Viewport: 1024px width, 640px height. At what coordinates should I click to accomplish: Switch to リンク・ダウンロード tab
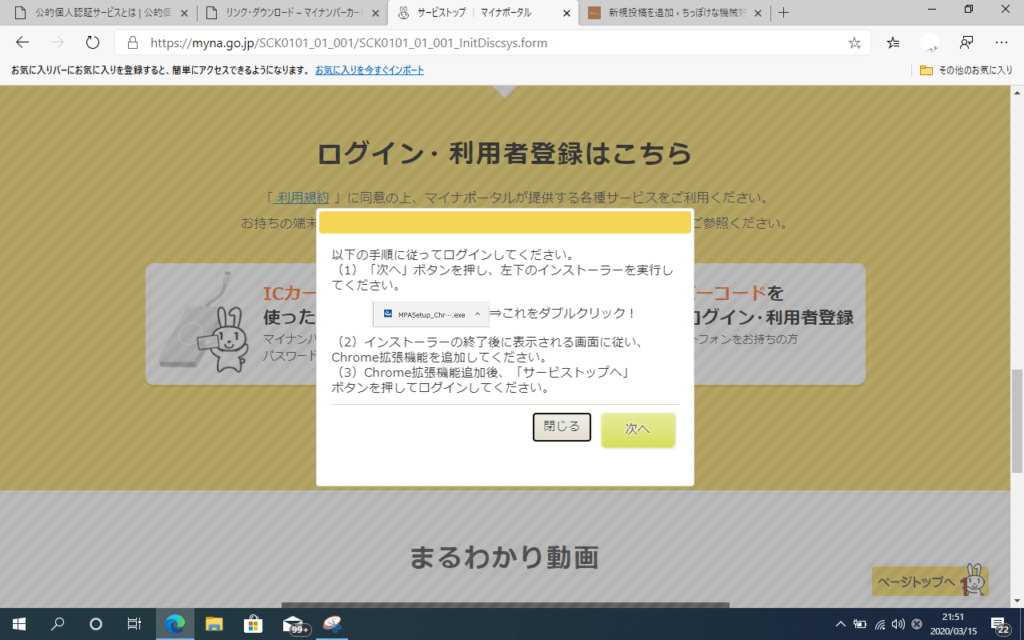(294, 12)
